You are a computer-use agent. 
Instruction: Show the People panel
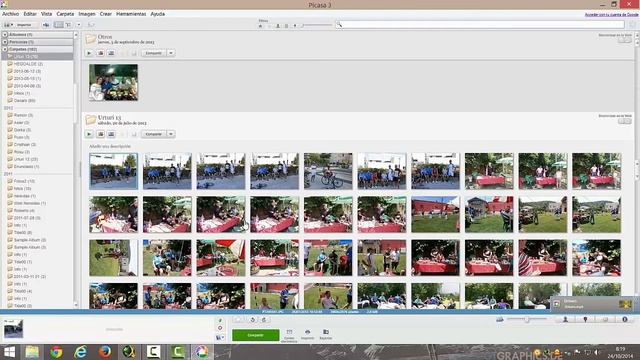tap(565, 319)
